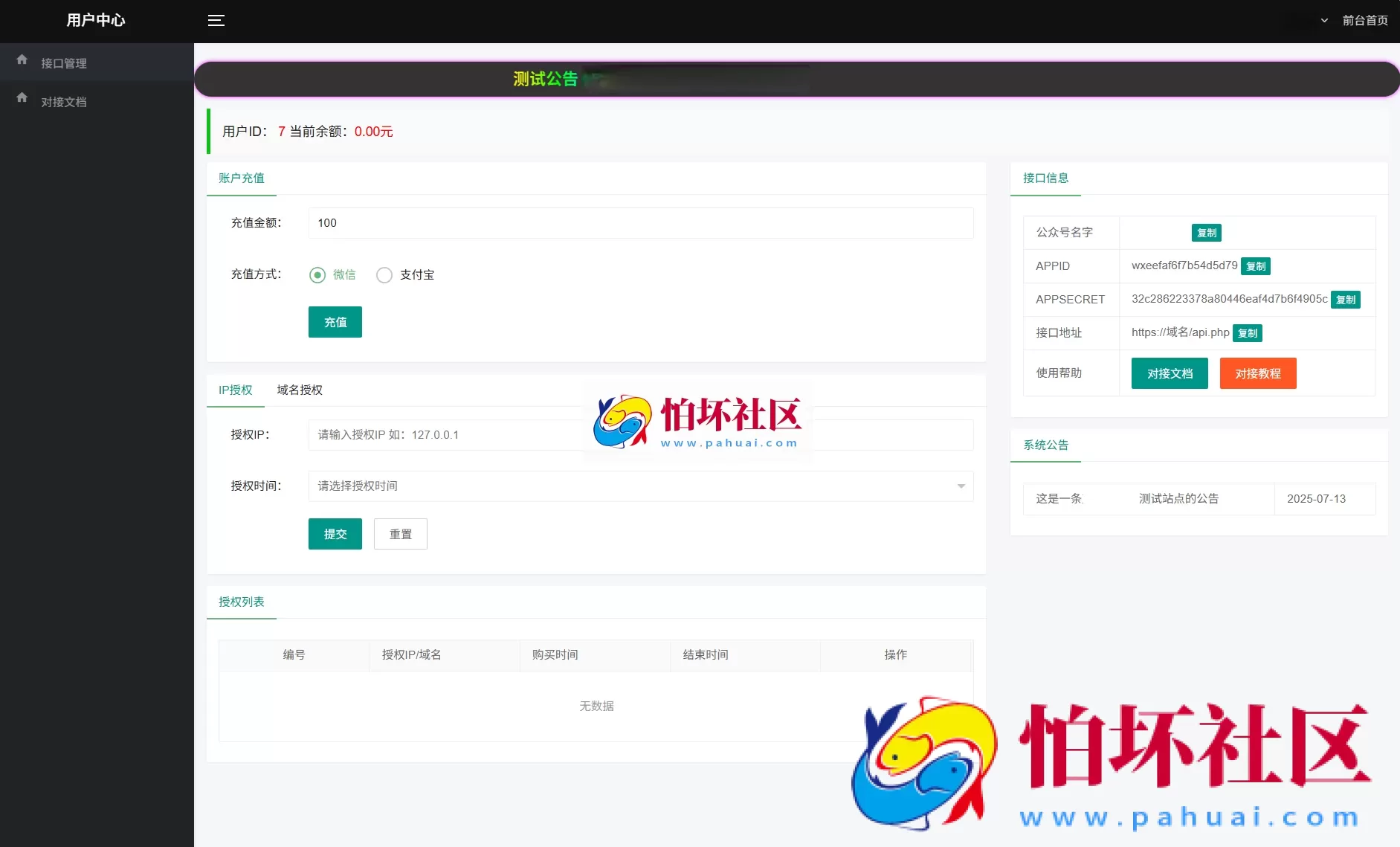Click the home icon beside 接口管理
The width and height of the screenshot is (1400, 847).
point(22,59)
